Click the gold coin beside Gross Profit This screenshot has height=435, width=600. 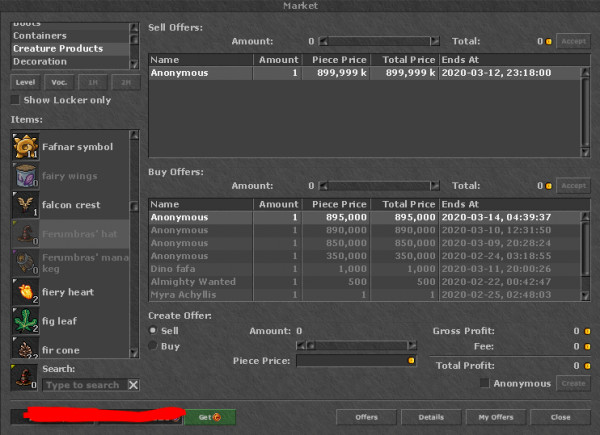pyautogui.click(x=587, y=331)
